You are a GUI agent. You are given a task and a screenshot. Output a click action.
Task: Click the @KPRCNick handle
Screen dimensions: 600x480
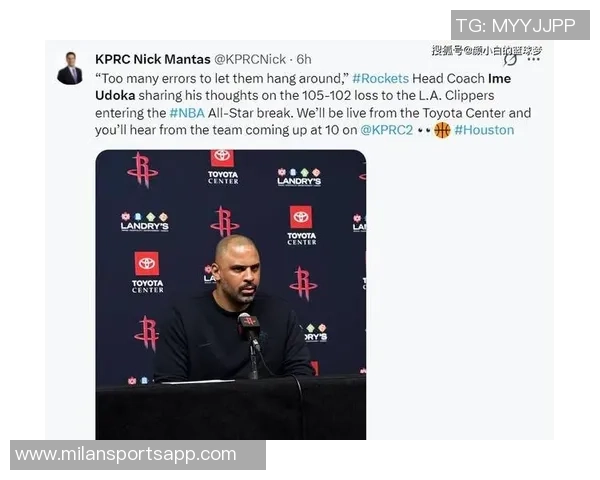tap(249, 59)
